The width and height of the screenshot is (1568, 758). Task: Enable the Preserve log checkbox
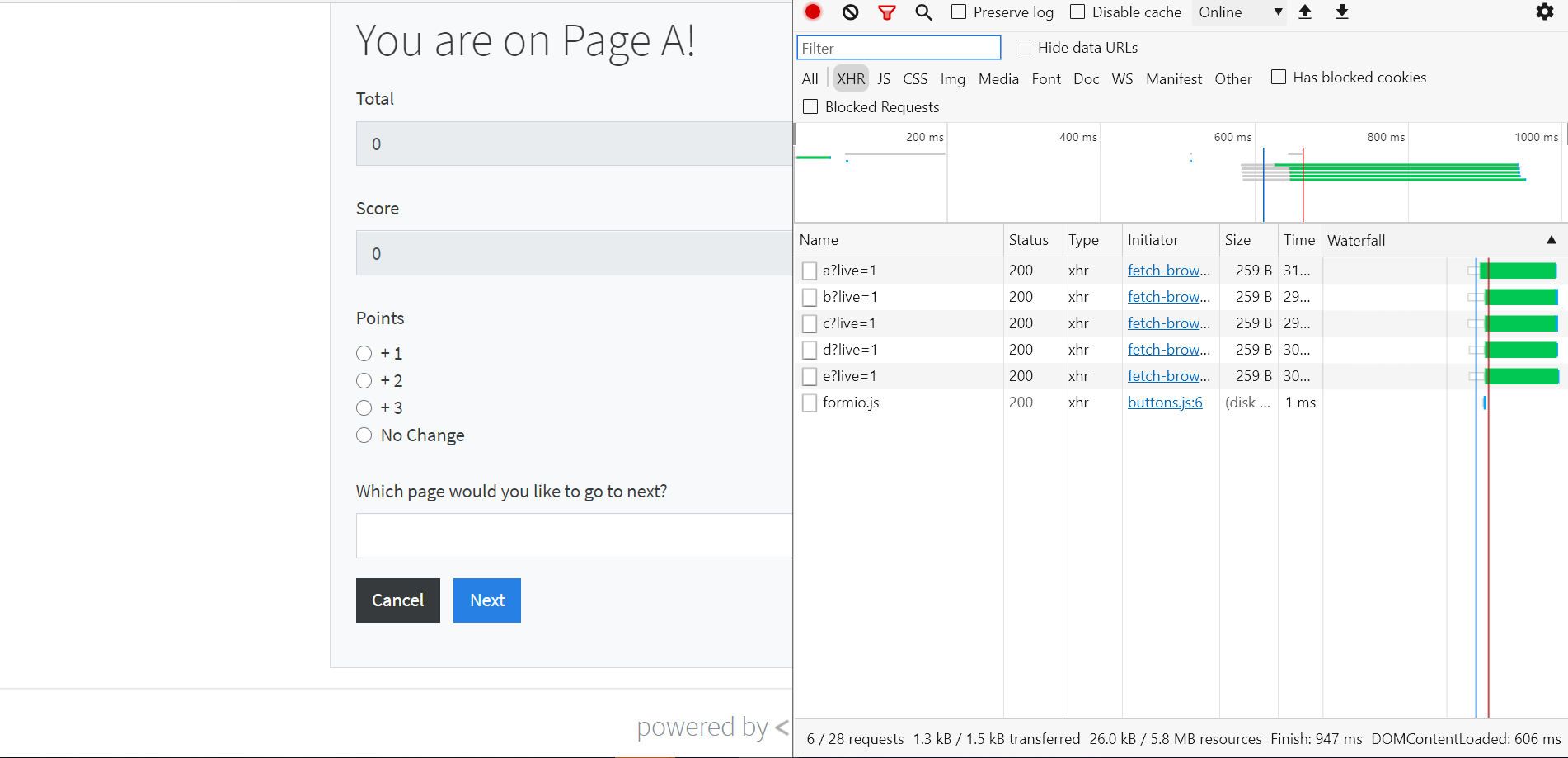coord(958,12)
